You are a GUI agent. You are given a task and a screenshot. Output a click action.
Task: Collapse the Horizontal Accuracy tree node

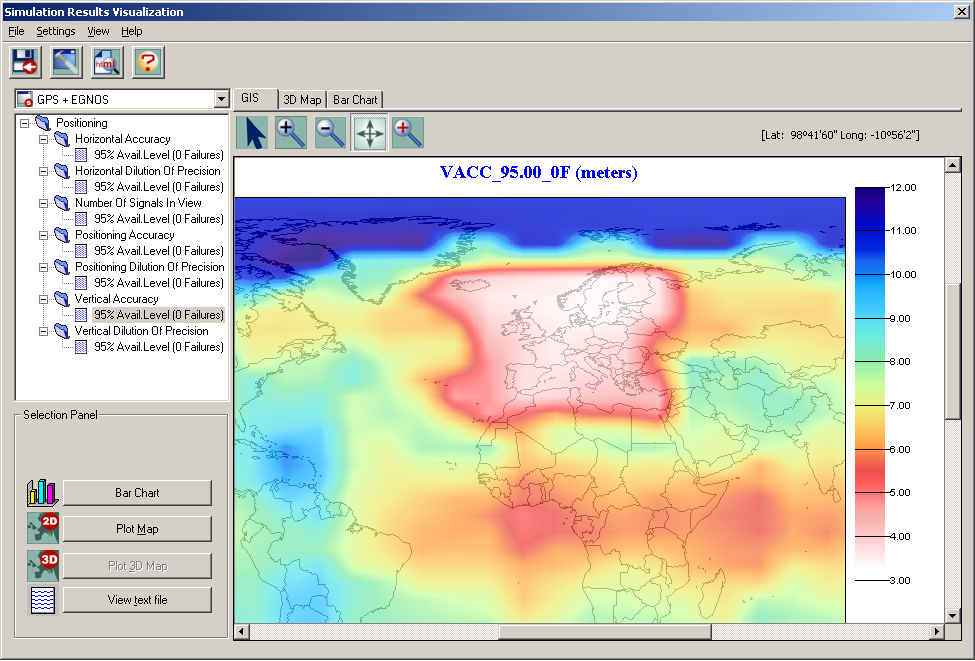pos(44,139)
